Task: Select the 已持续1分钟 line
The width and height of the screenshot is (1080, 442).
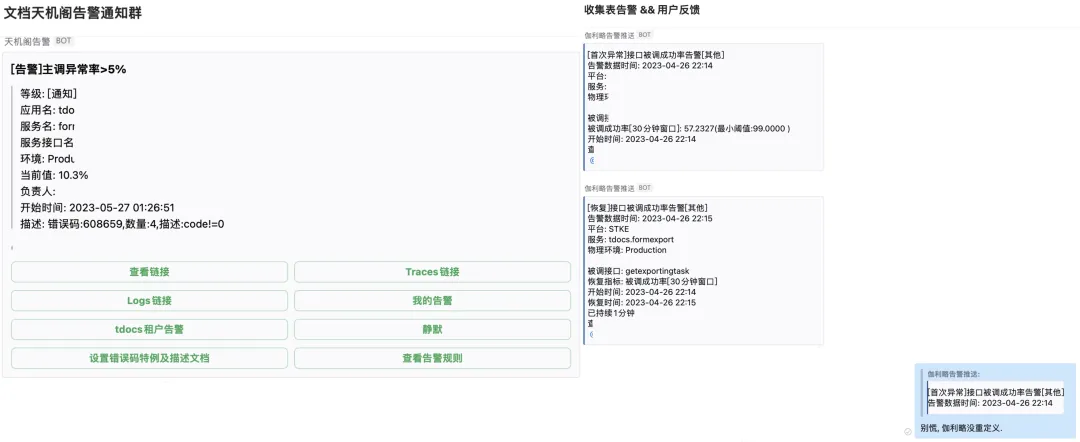Action: pyautogui.click(x=611, y=313)
